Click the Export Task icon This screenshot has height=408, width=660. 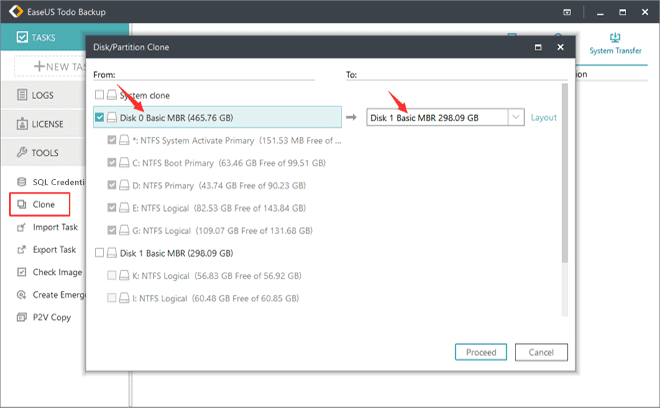point(22,249)
